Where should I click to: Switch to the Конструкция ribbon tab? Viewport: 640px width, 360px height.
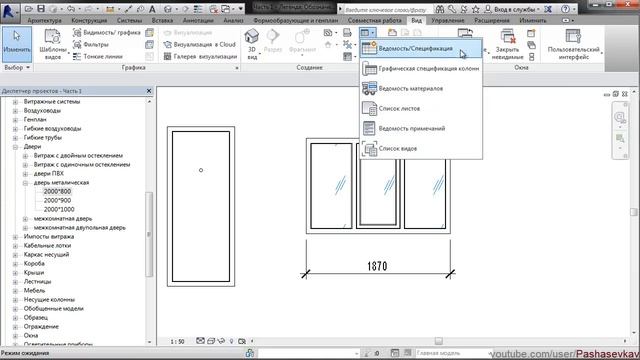tap(89, 20)
